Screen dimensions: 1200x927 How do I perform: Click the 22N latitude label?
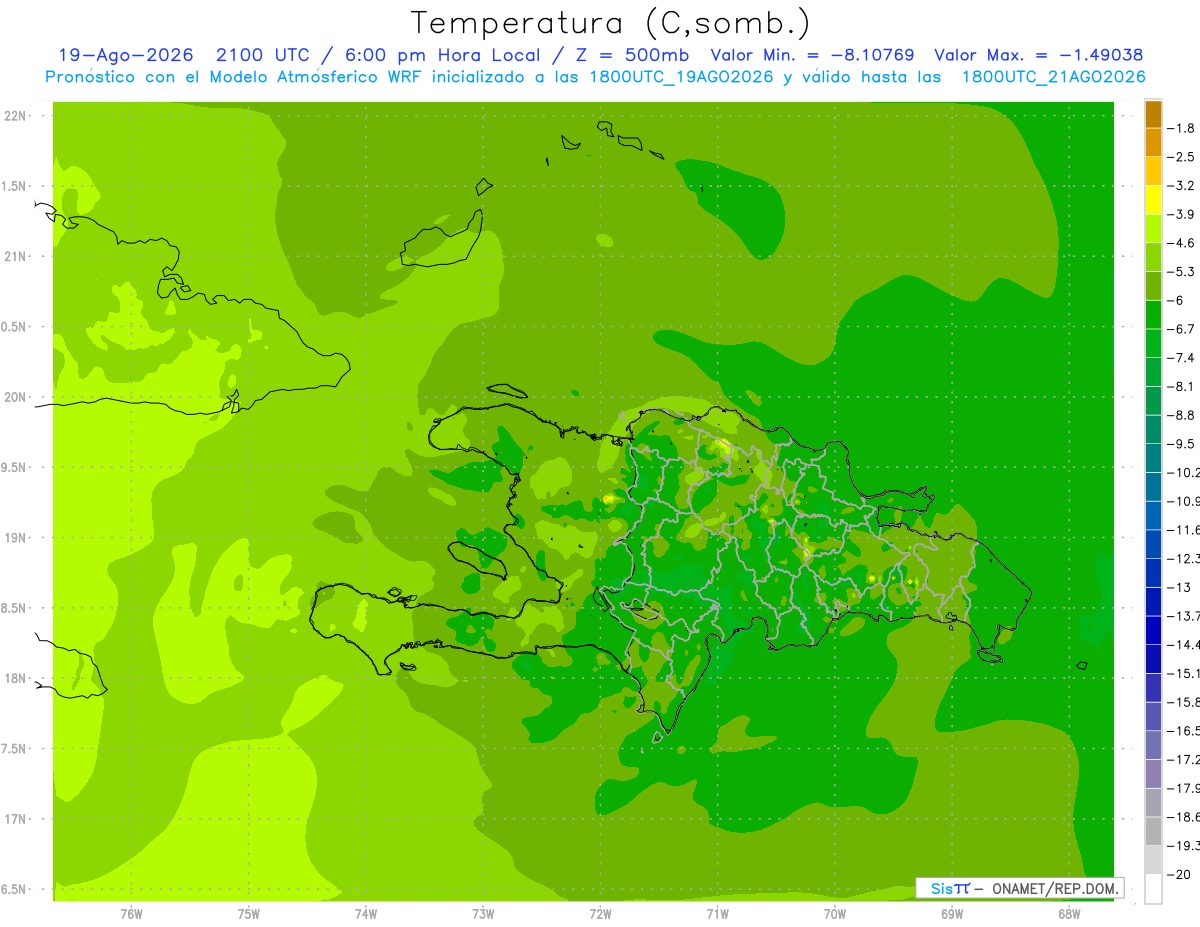[15, 116]
